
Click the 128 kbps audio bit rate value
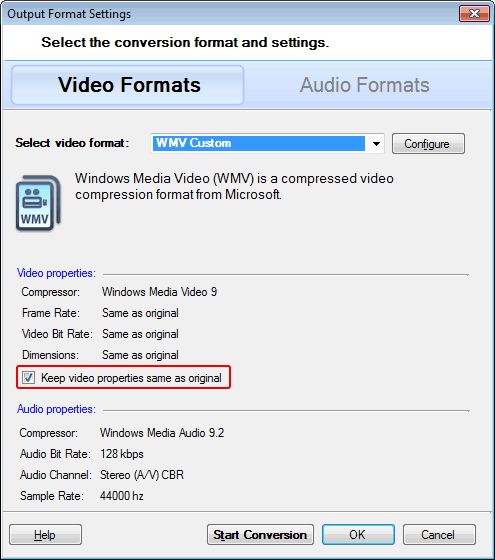coord(122,454)
